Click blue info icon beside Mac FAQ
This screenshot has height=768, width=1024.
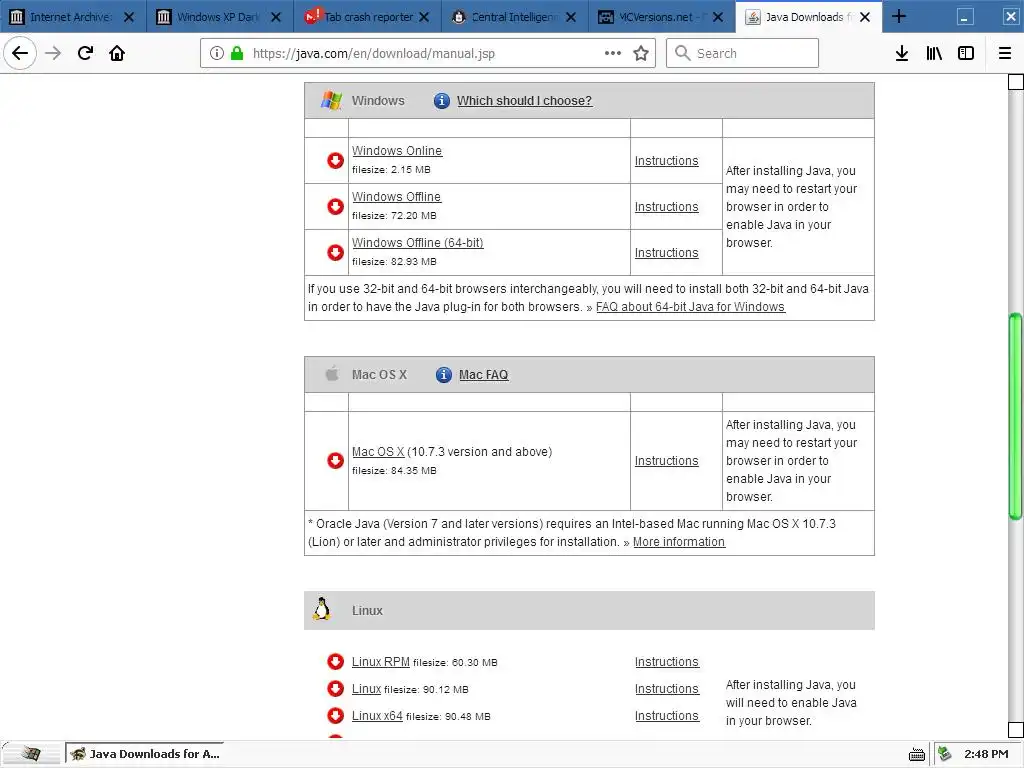(443, 374)
